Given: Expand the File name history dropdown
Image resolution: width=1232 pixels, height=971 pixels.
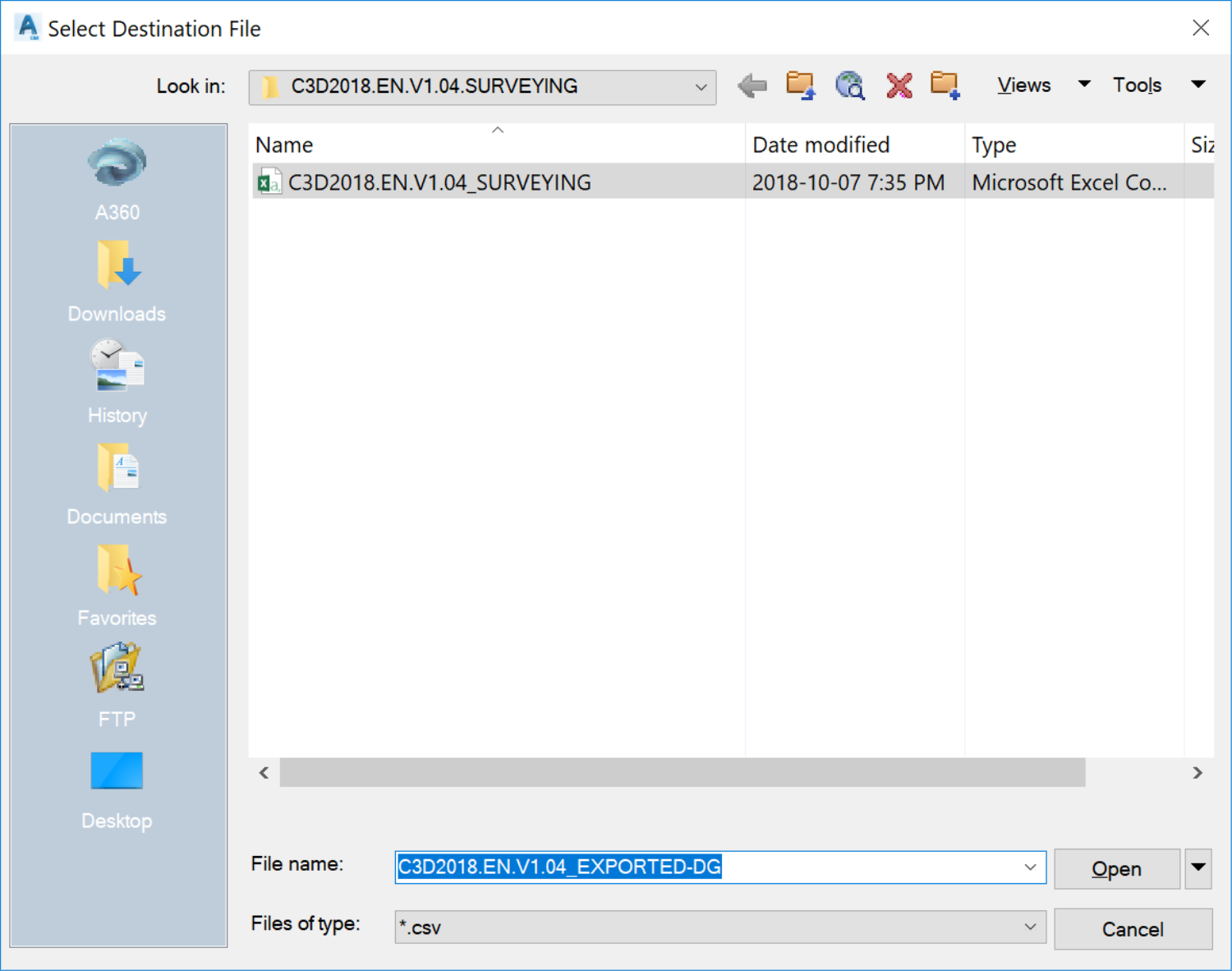Looking at the screenshot, I should coord(1030,867).
